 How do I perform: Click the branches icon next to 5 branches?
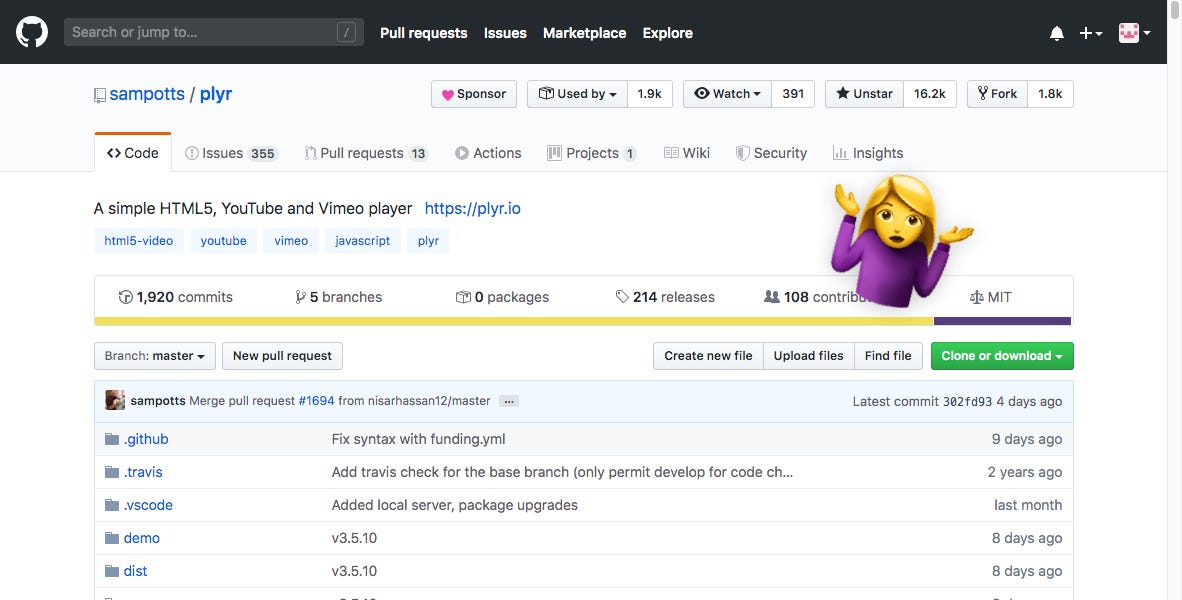coord(301,296)
